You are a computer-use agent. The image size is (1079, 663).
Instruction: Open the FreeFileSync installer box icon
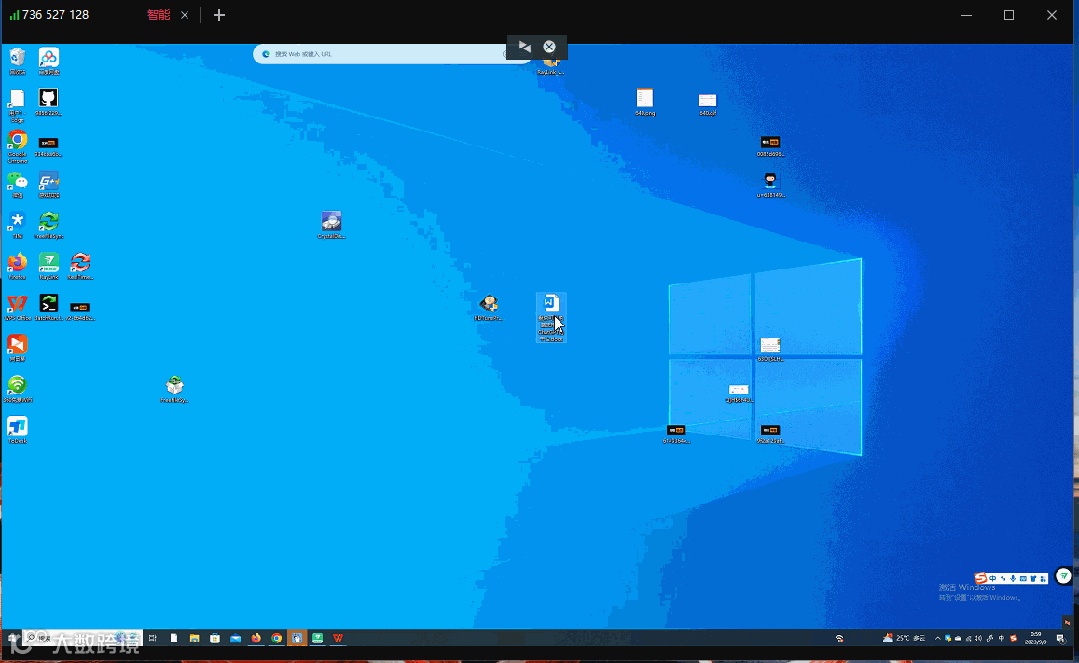click(x=174, y=389)
